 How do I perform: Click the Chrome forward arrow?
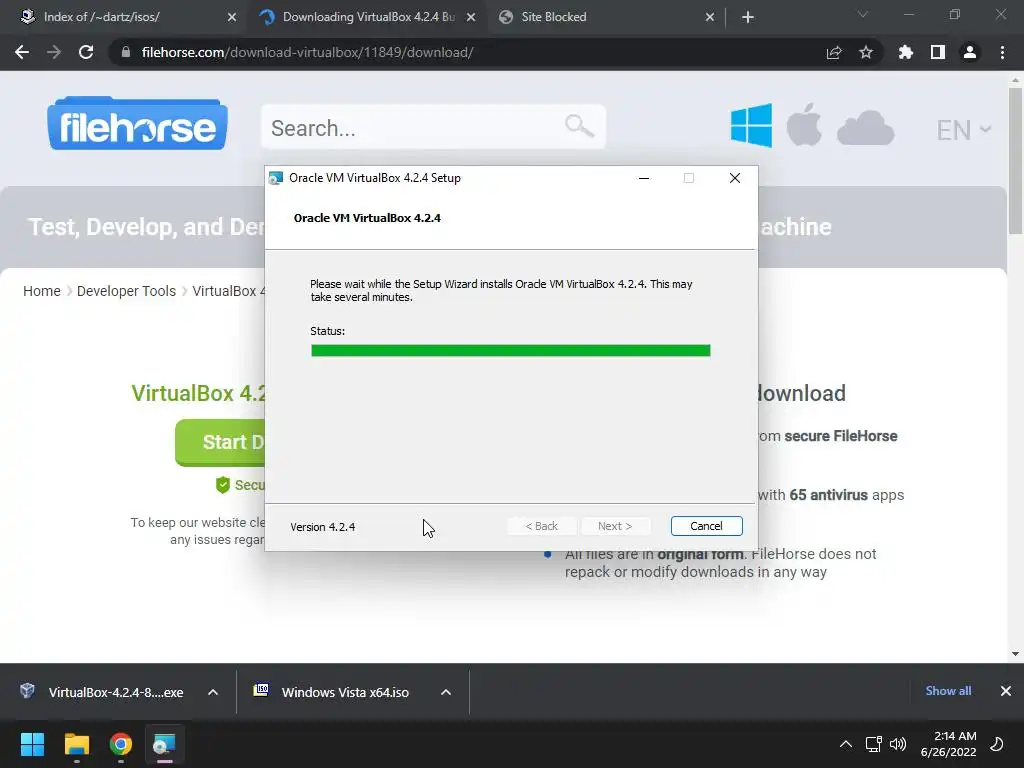point(54,52)
